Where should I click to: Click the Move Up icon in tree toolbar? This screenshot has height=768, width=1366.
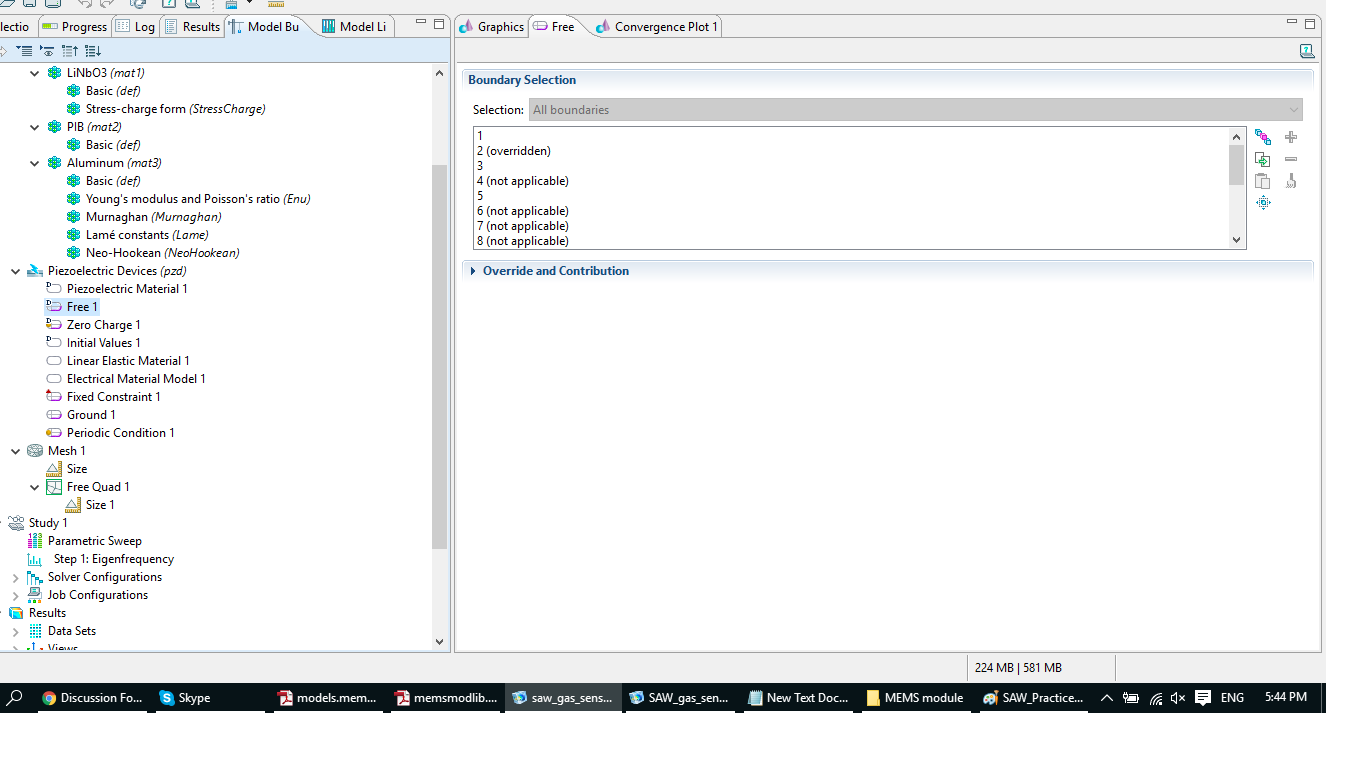[x=70, y=51]
